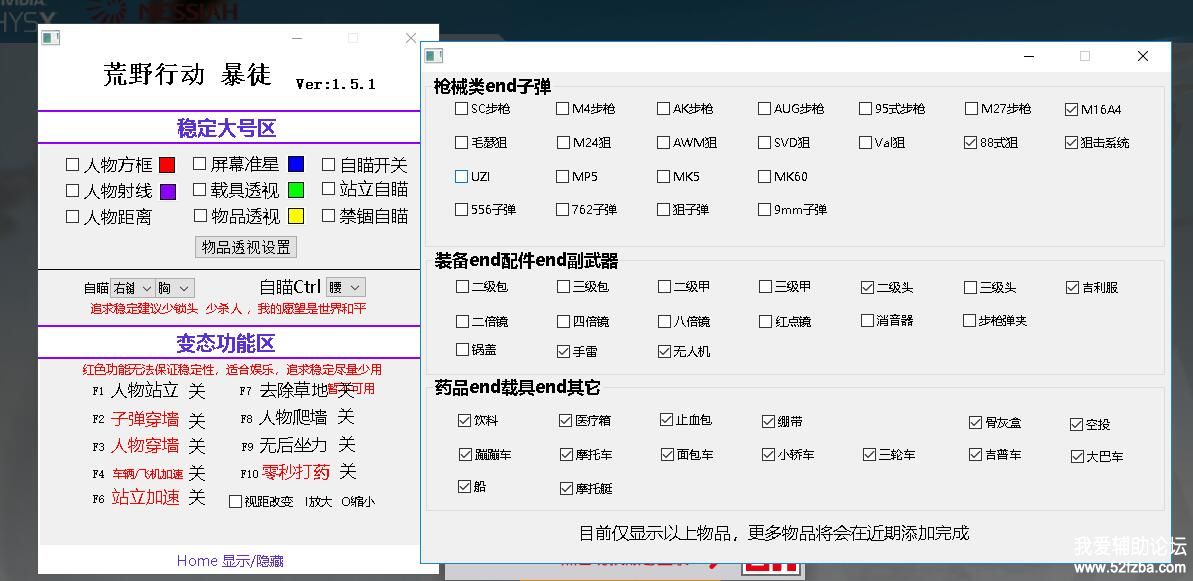Uncheck the 饮料 checkbox

[x=464, y=421]
